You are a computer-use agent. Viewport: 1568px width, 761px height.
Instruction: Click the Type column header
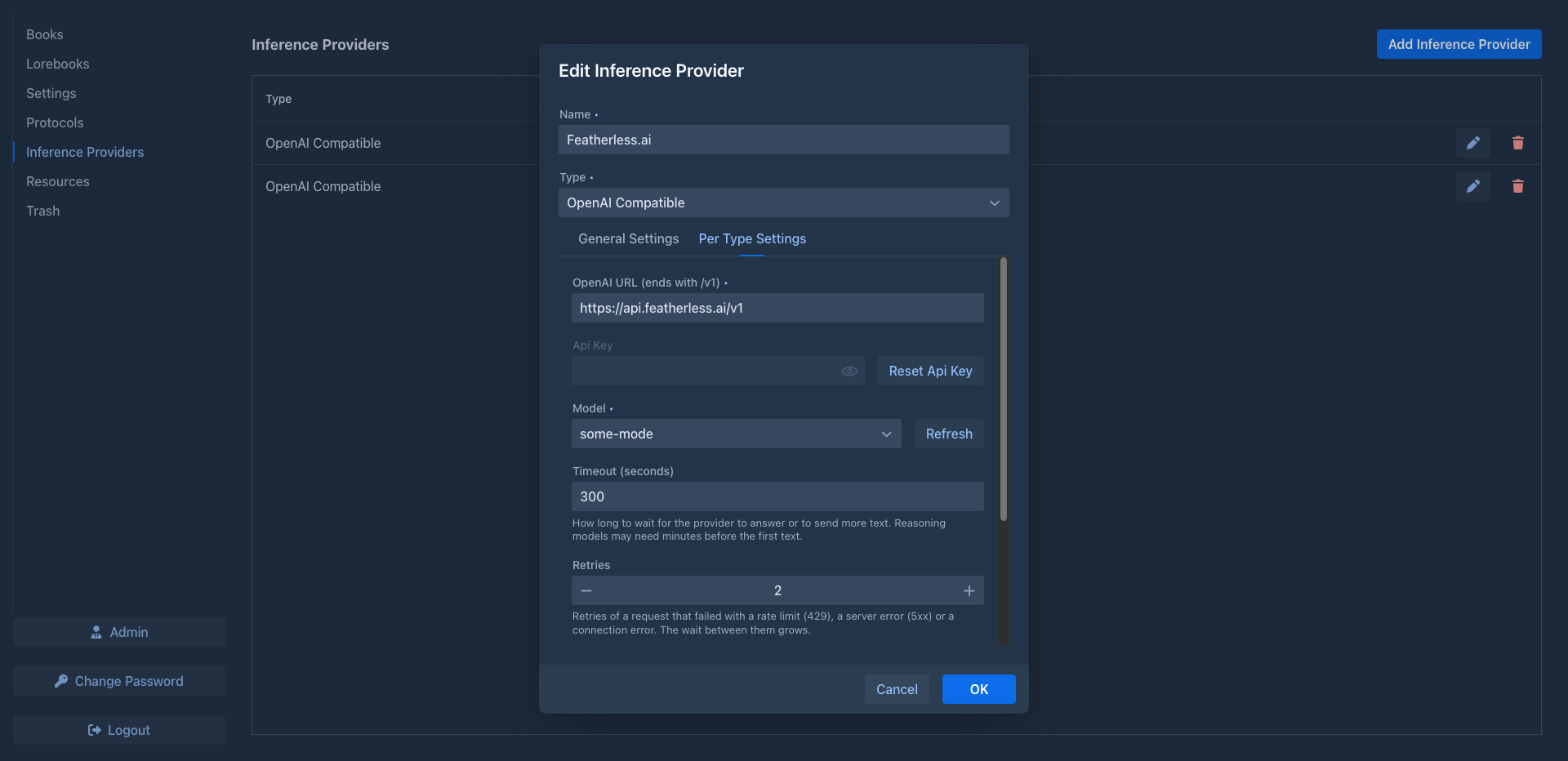[x=278, y=99]
